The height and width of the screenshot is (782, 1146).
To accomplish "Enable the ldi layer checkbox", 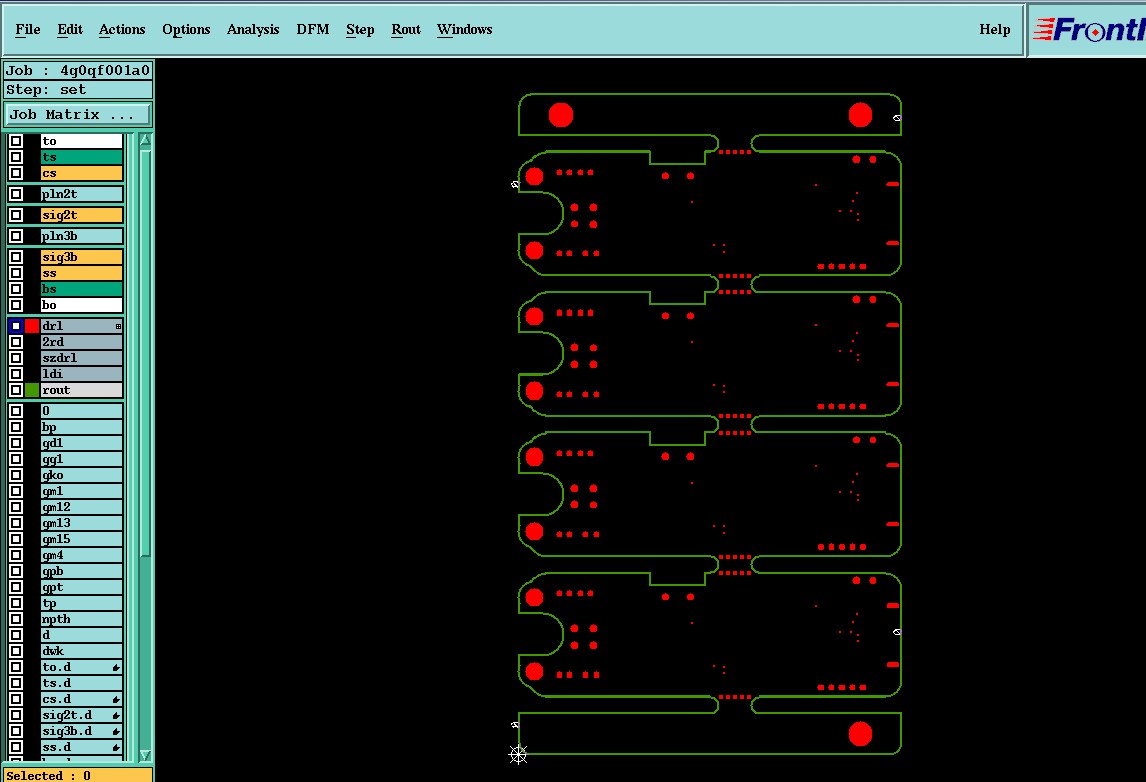I will [16, 374].
